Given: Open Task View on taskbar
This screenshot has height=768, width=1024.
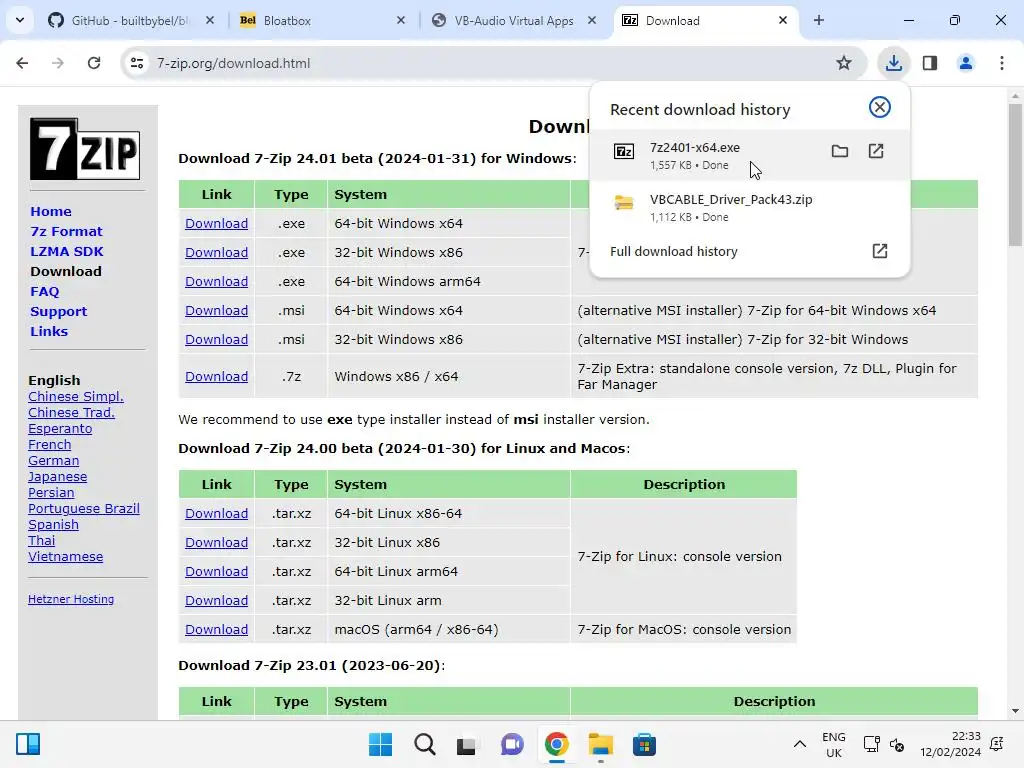Looking at the screenshot, I should 466,744.
